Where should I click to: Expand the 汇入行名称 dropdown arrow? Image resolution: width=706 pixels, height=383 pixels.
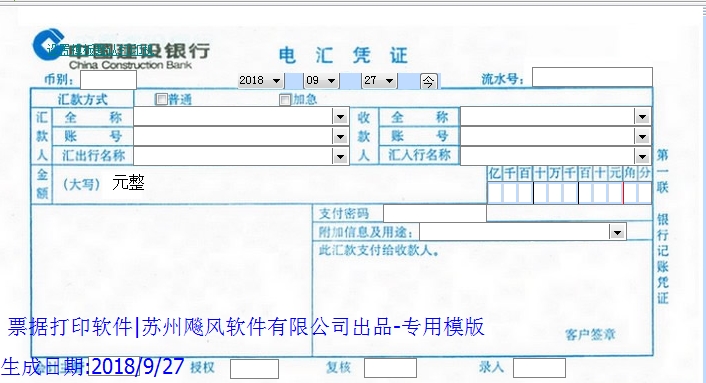pos(642,156)
